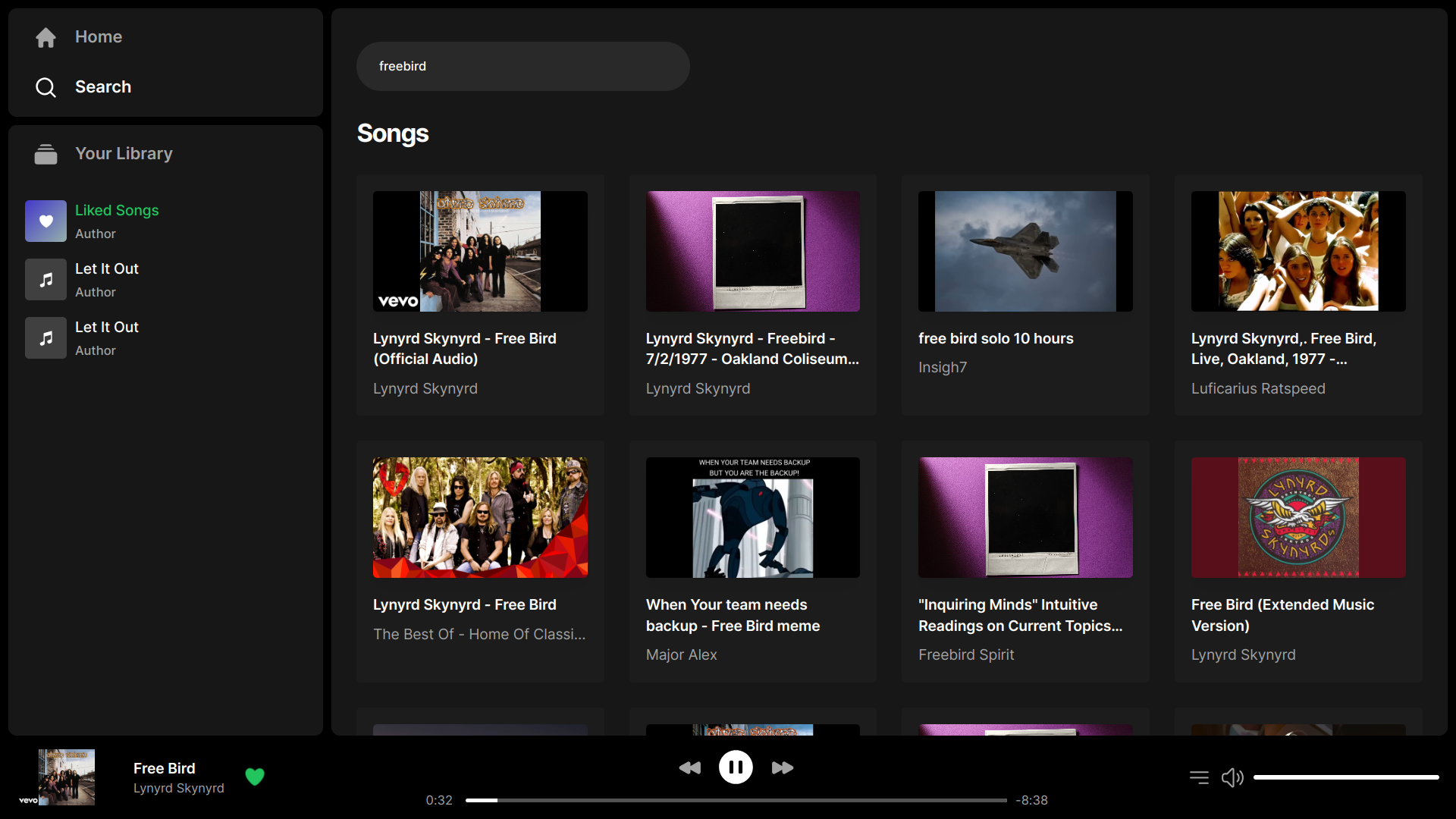Play Free Bird Live Oakland 1977 thumbnail

click(x=1298, y=251)
